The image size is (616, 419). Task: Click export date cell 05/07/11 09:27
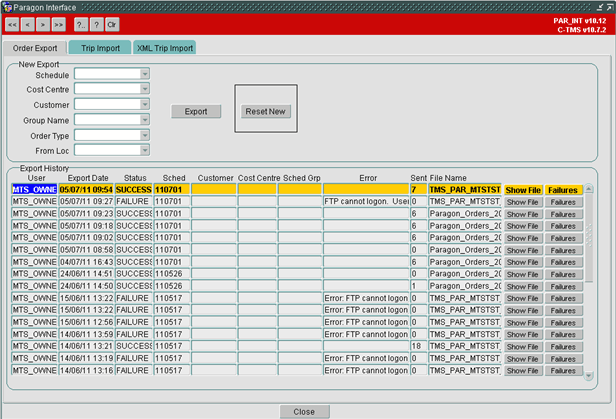86,201
